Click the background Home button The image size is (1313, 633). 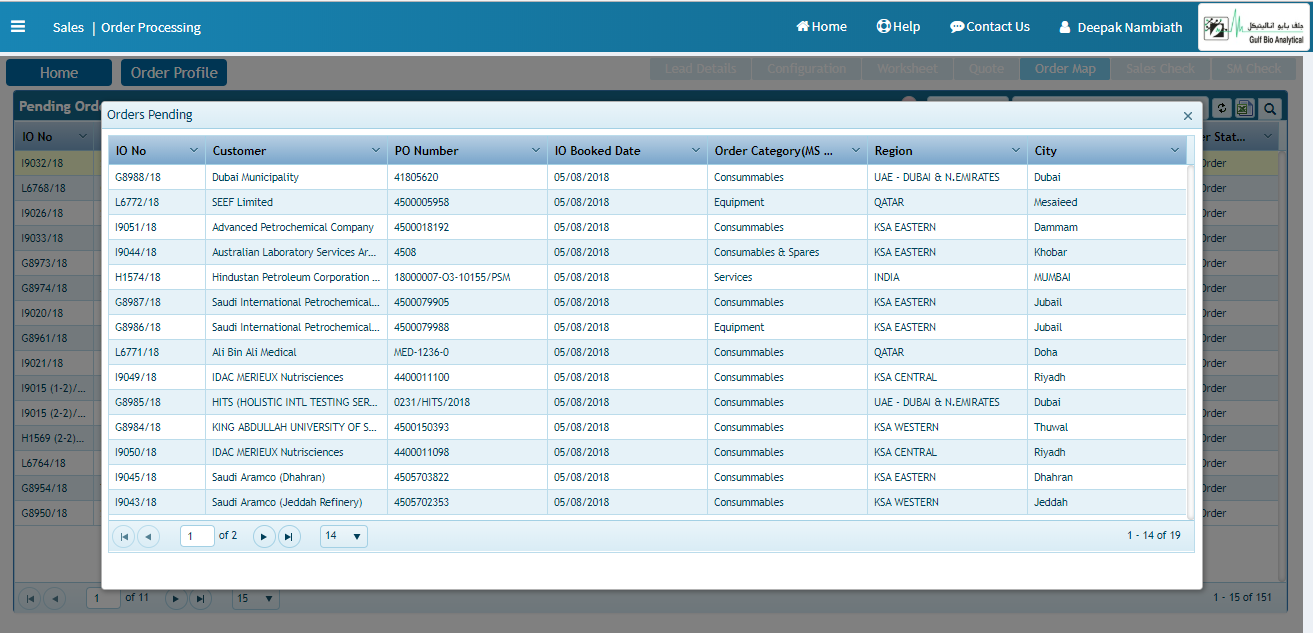59,72
